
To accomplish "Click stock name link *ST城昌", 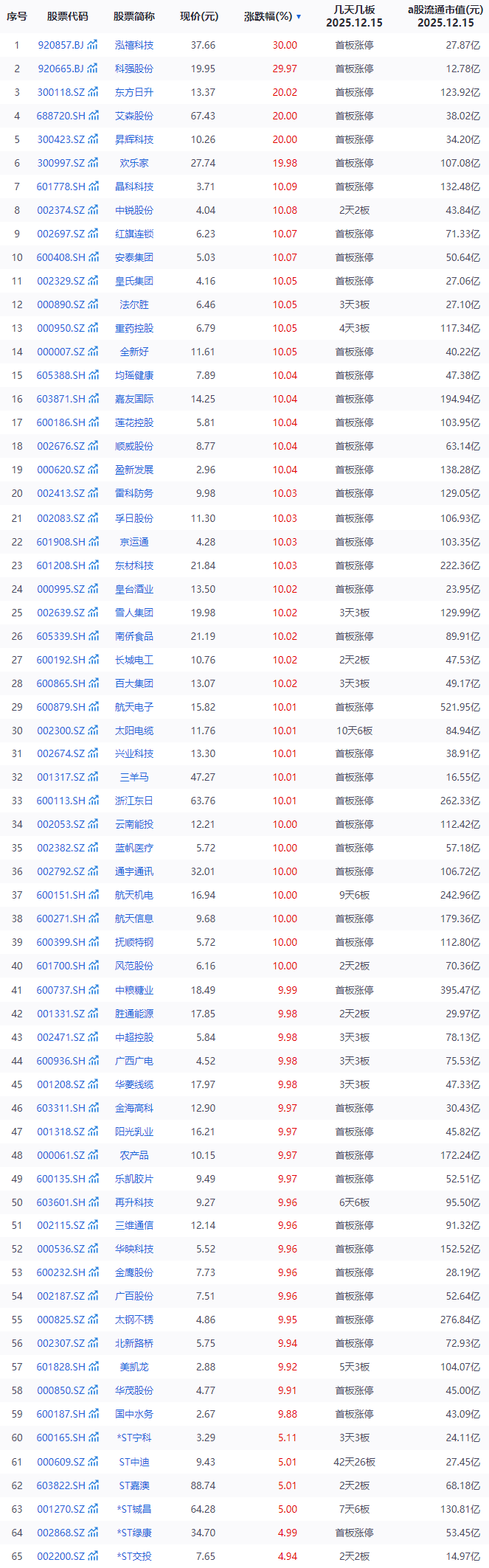I will click(x=134, y=1510).
